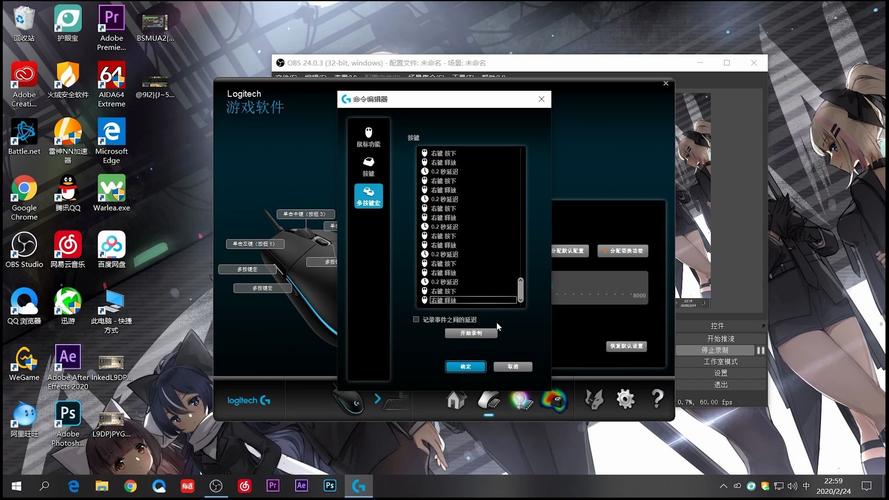
Task: Click the upper 多按键宏 button label
Action: coord(248,269)
